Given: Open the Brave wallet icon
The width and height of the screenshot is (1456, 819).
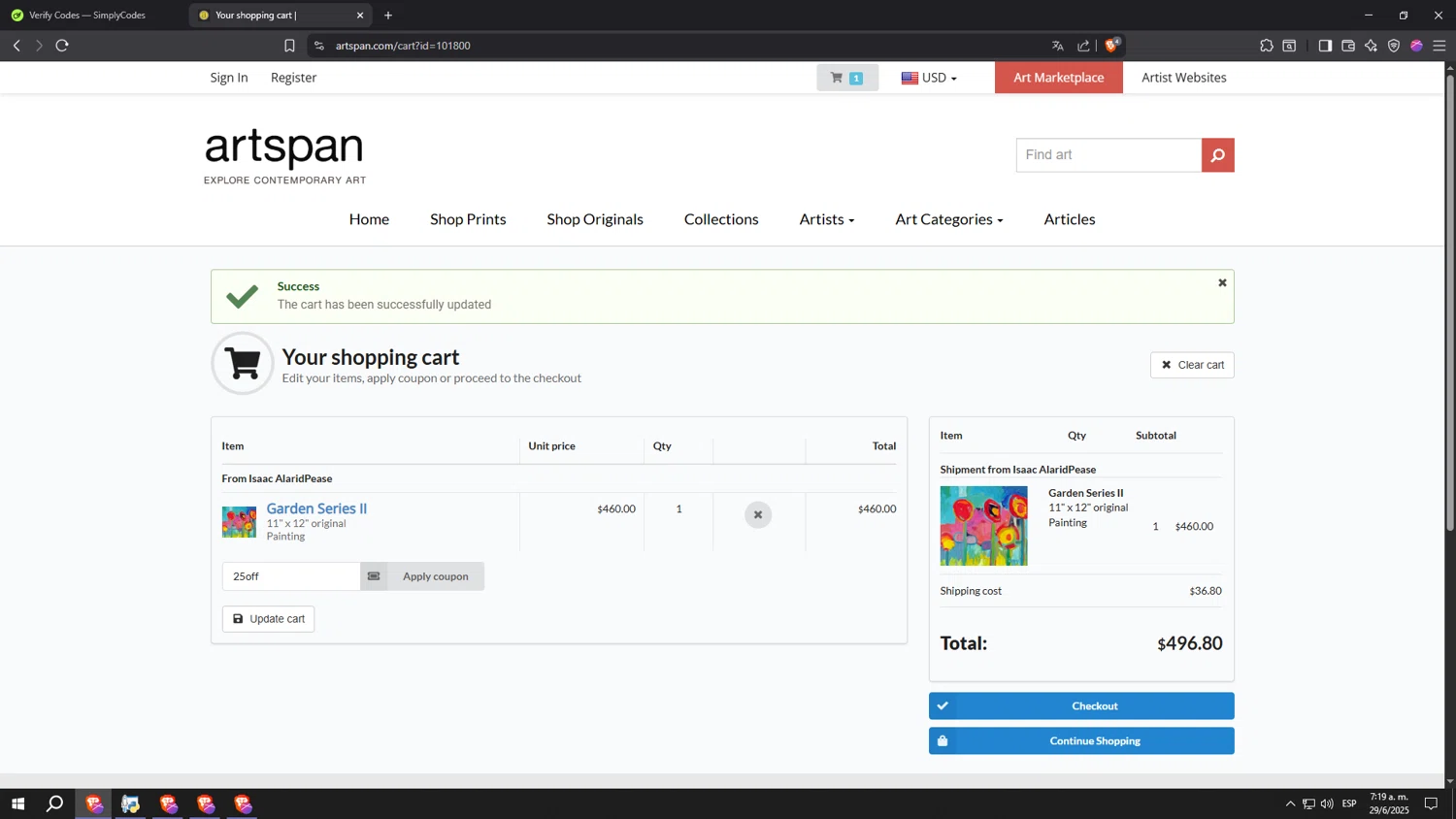Looking at the screenshot, I should pos(1348,46).
